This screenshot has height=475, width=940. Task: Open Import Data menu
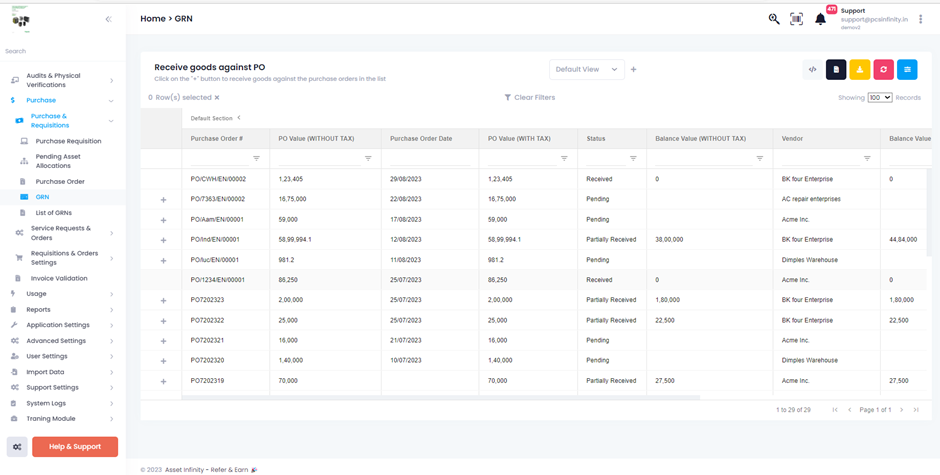point(63,372)
